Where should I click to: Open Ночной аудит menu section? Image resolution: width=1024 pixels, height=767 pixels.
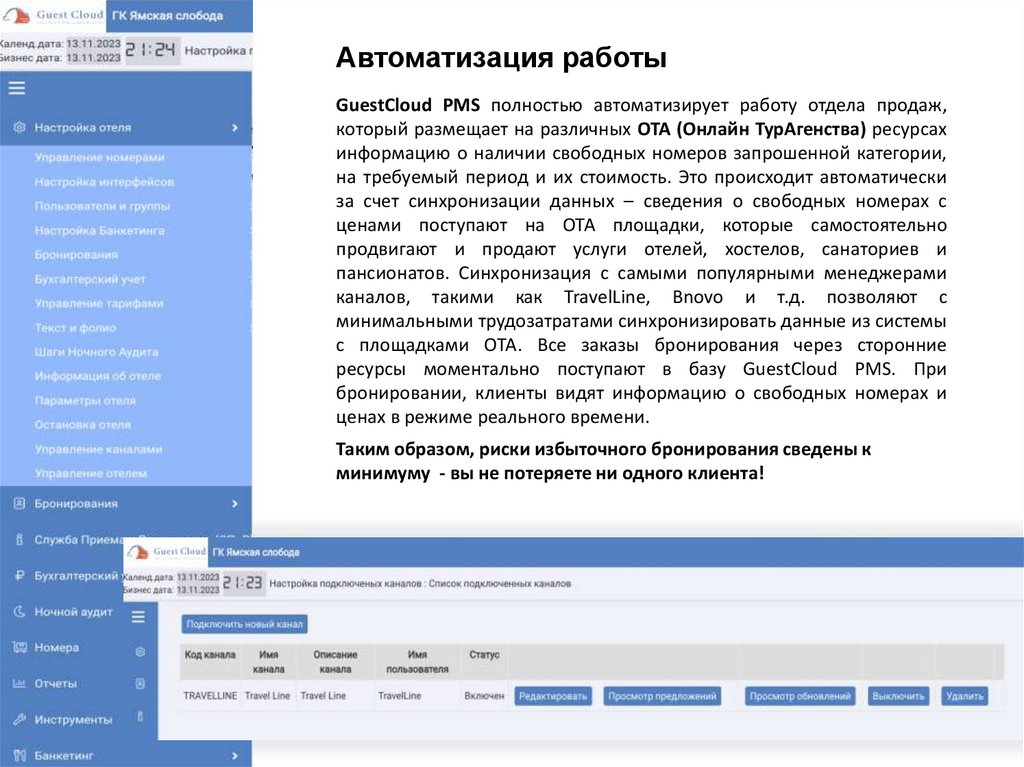pyautogui.click(x=74, y=612)
